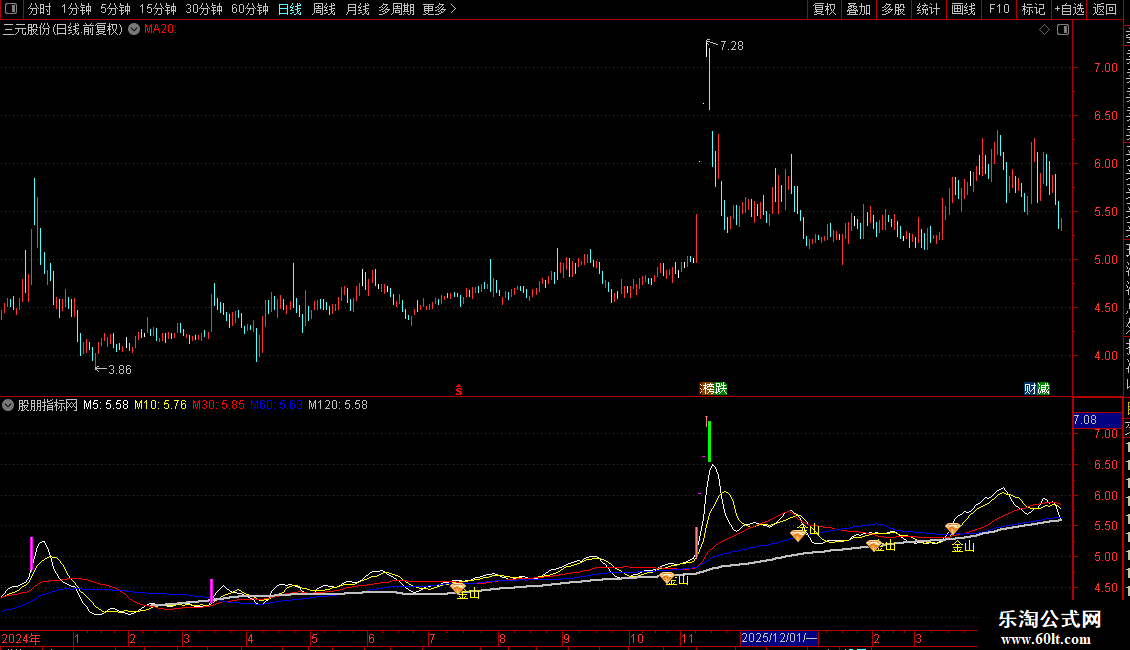Image resolution: width=1130 pixels, height=650 pixels.
Task: Click month 11 on the timeline axis
Action: coord(687,638)
